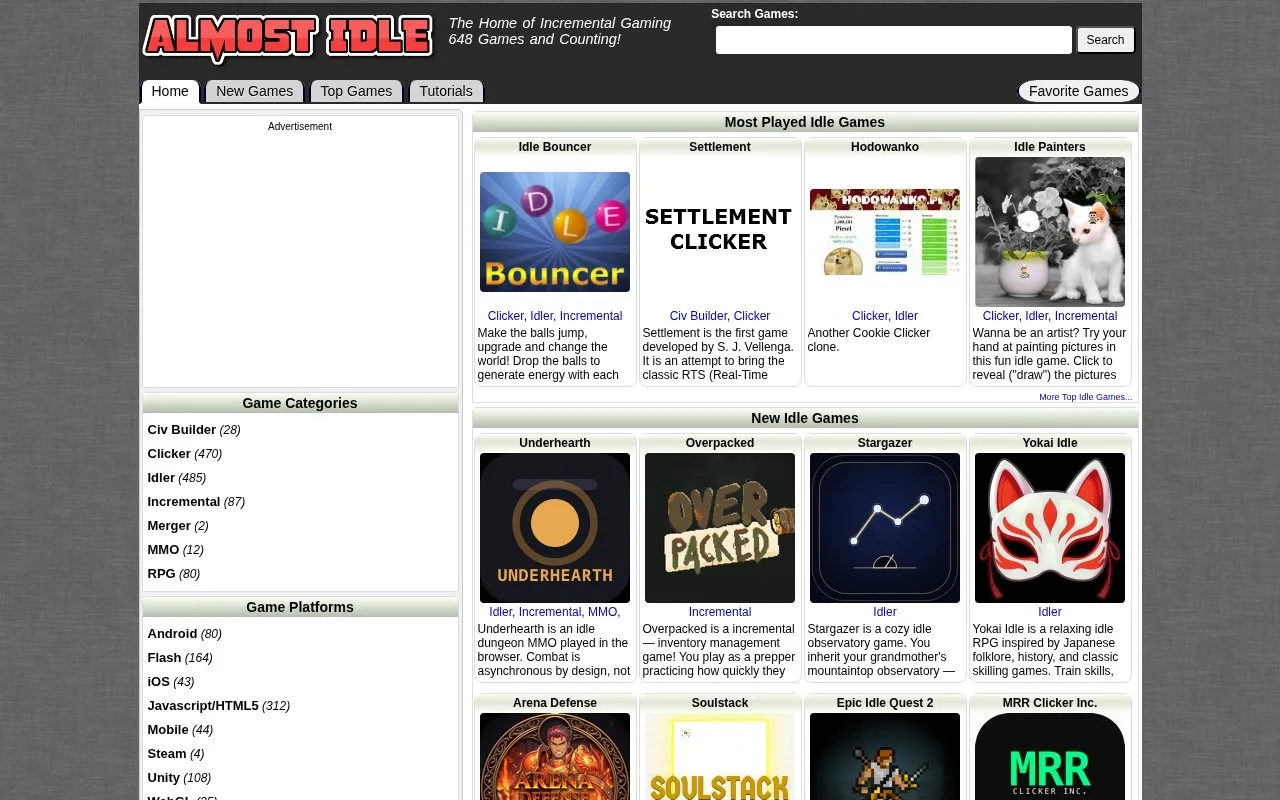Click the Incremental tag under Idle Bouncer
This screenshot has height=800, width=1280.
[591, 316]
